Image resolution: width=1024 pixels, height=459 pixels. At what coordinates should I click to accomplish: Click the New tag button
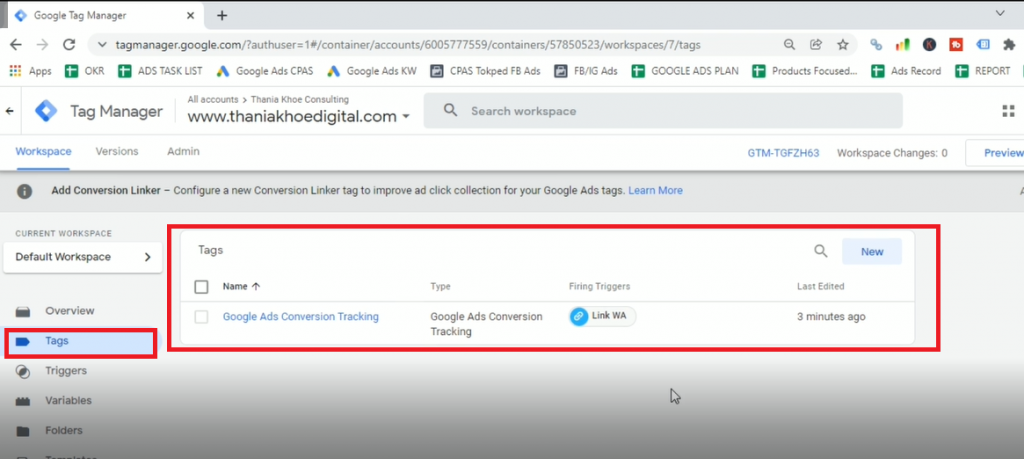(871, 252)
